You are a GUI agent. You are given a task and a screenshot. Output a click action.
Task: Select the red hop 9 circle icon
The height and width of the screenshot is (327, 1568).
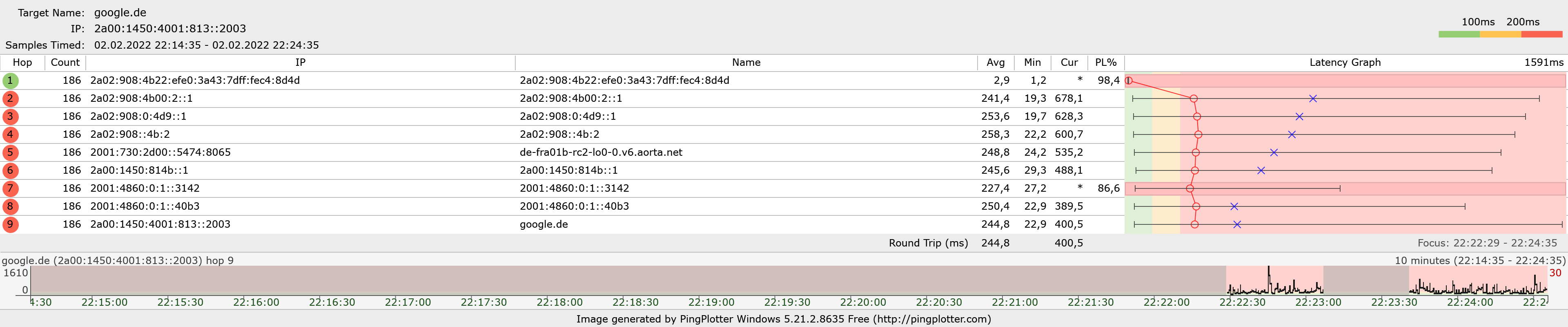(x=10, y=224)
